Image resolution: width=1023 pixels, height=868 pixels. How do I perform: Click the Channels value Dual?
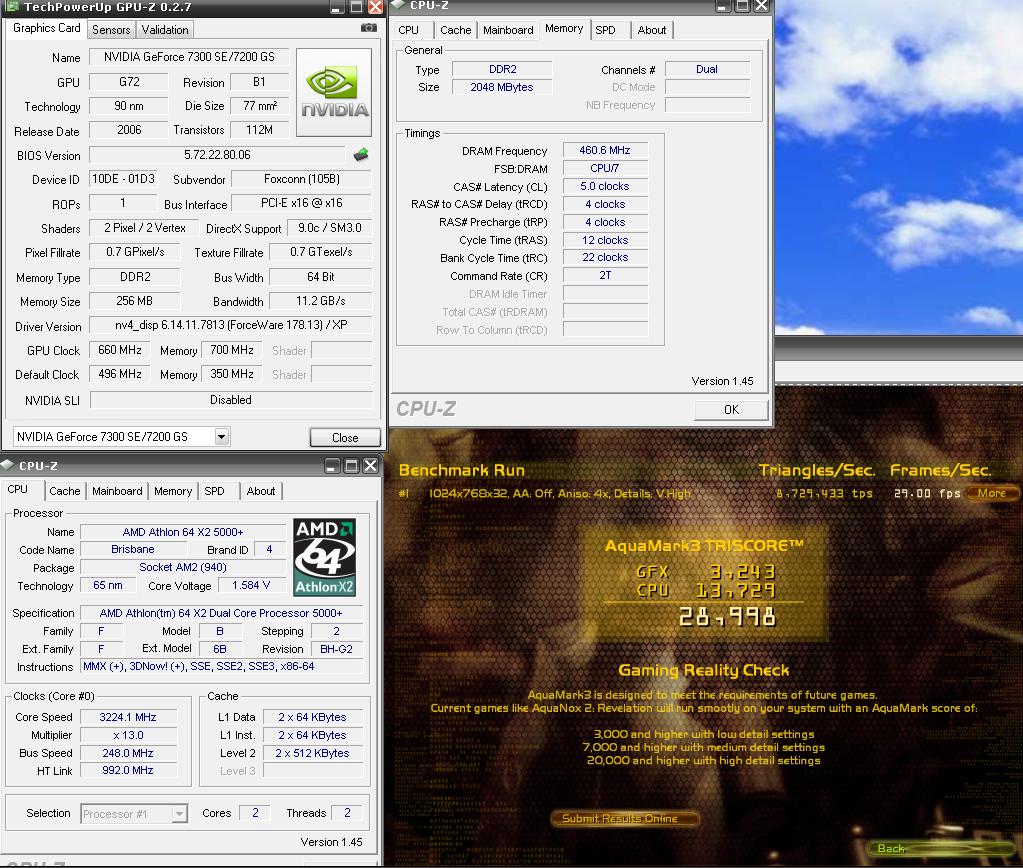tap(707, 69)
